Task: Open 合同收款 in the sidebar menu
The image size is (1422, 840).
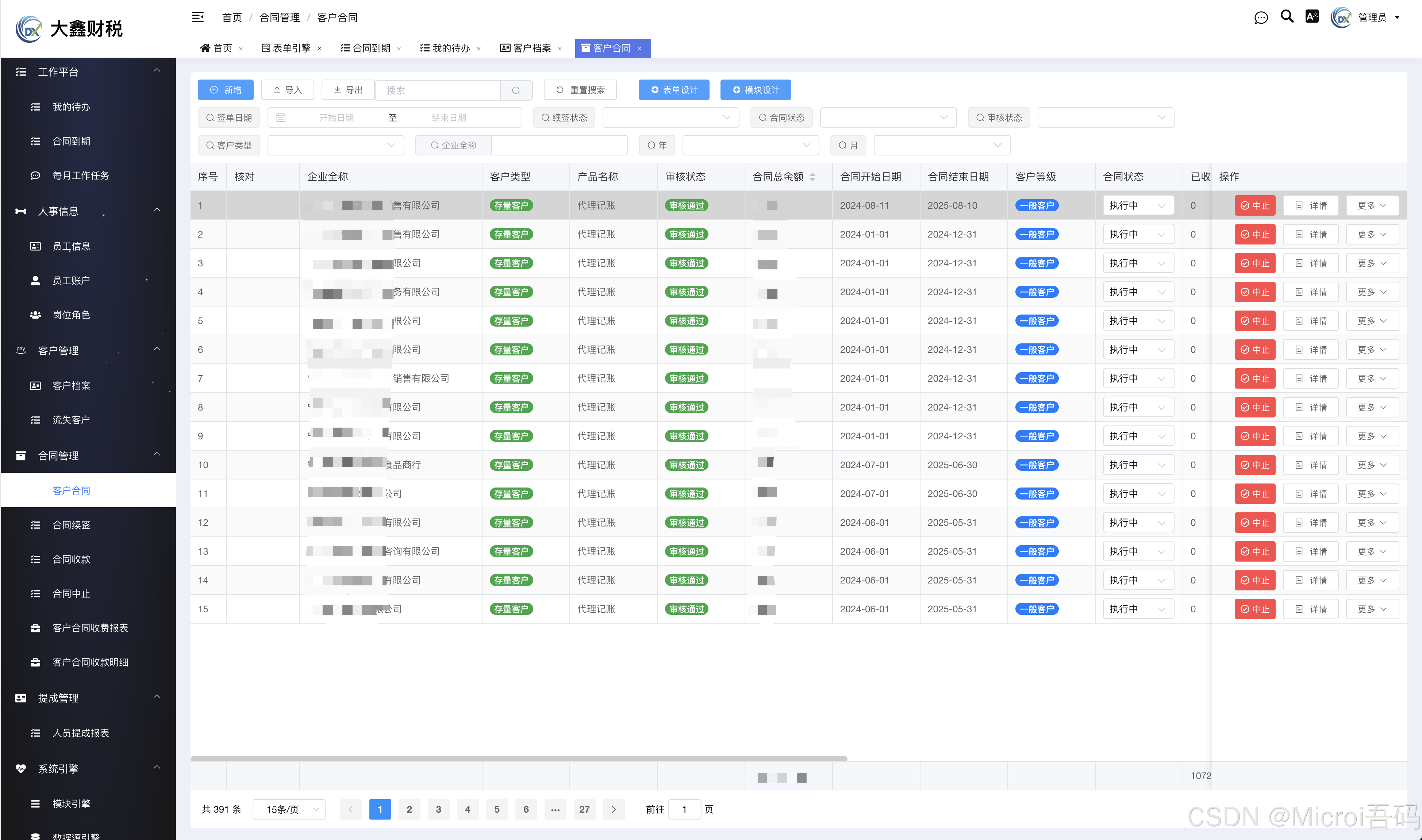Action: (x=71, y=559)
